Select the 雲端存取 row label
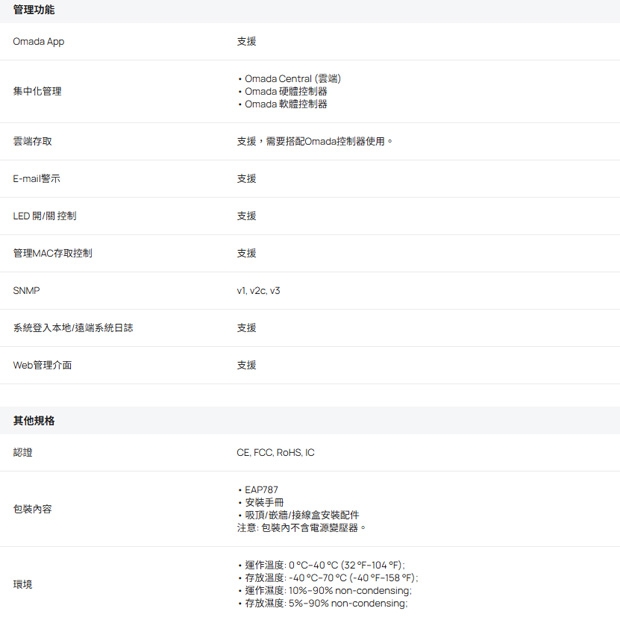 pyautogui.click(x=32, y=141)
